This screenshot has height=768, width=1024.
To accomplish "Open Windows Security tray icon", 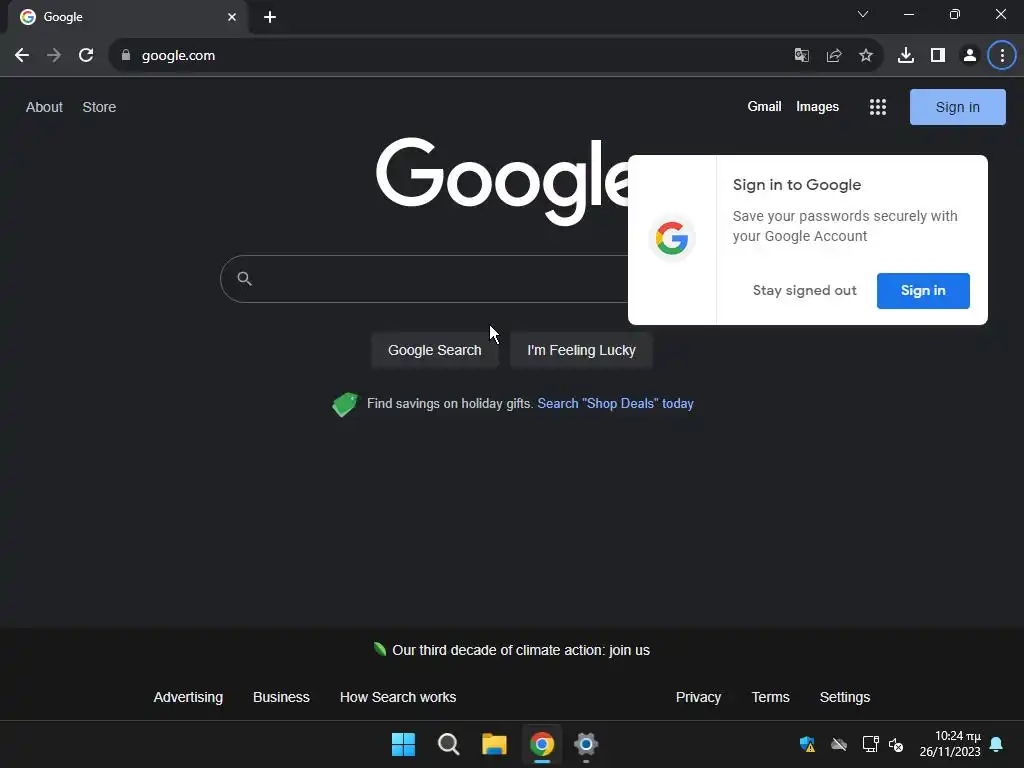I will [807, 744].
